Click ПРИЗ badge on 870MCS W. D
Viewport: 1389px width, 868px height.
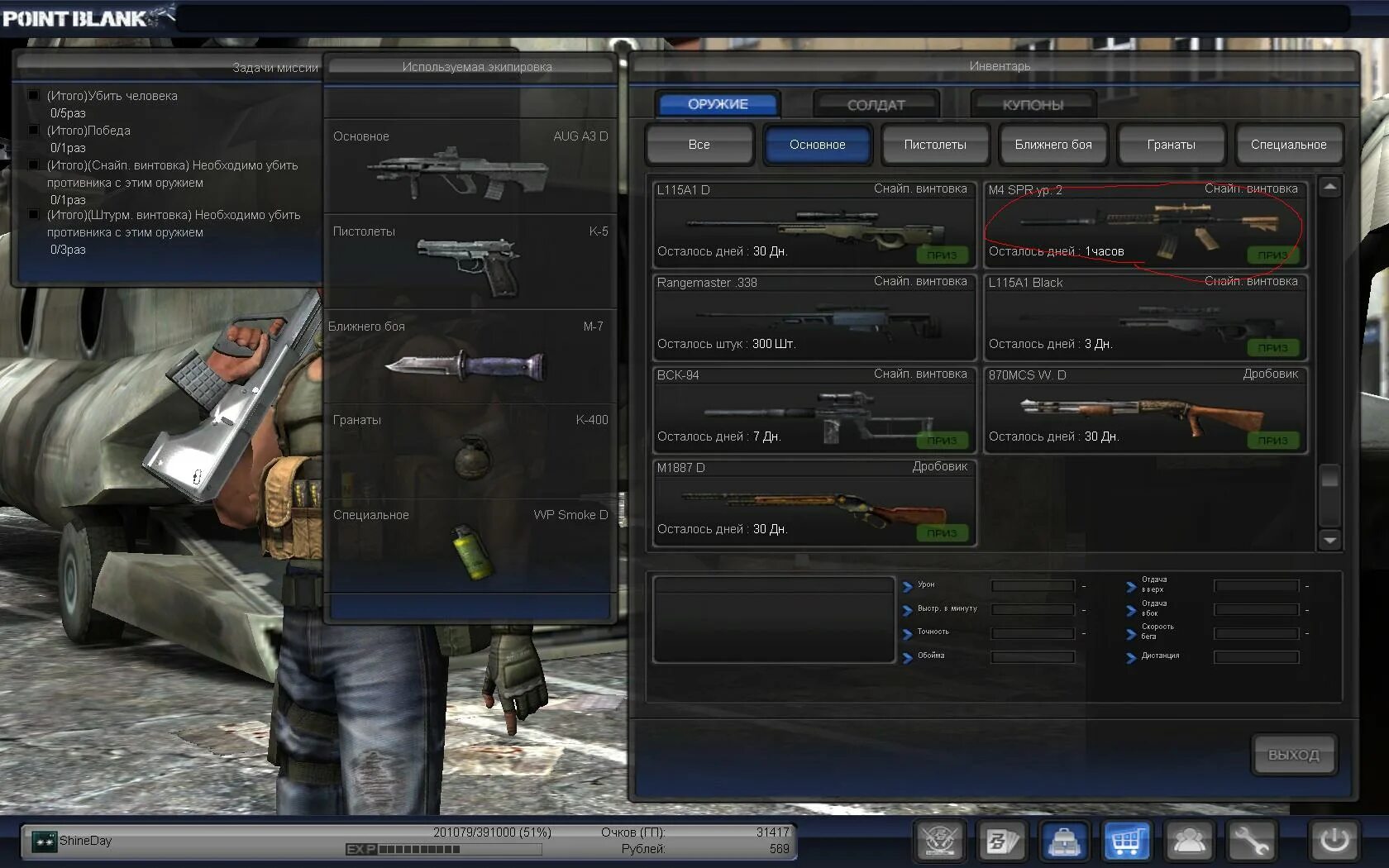[x=1272, y=441]
